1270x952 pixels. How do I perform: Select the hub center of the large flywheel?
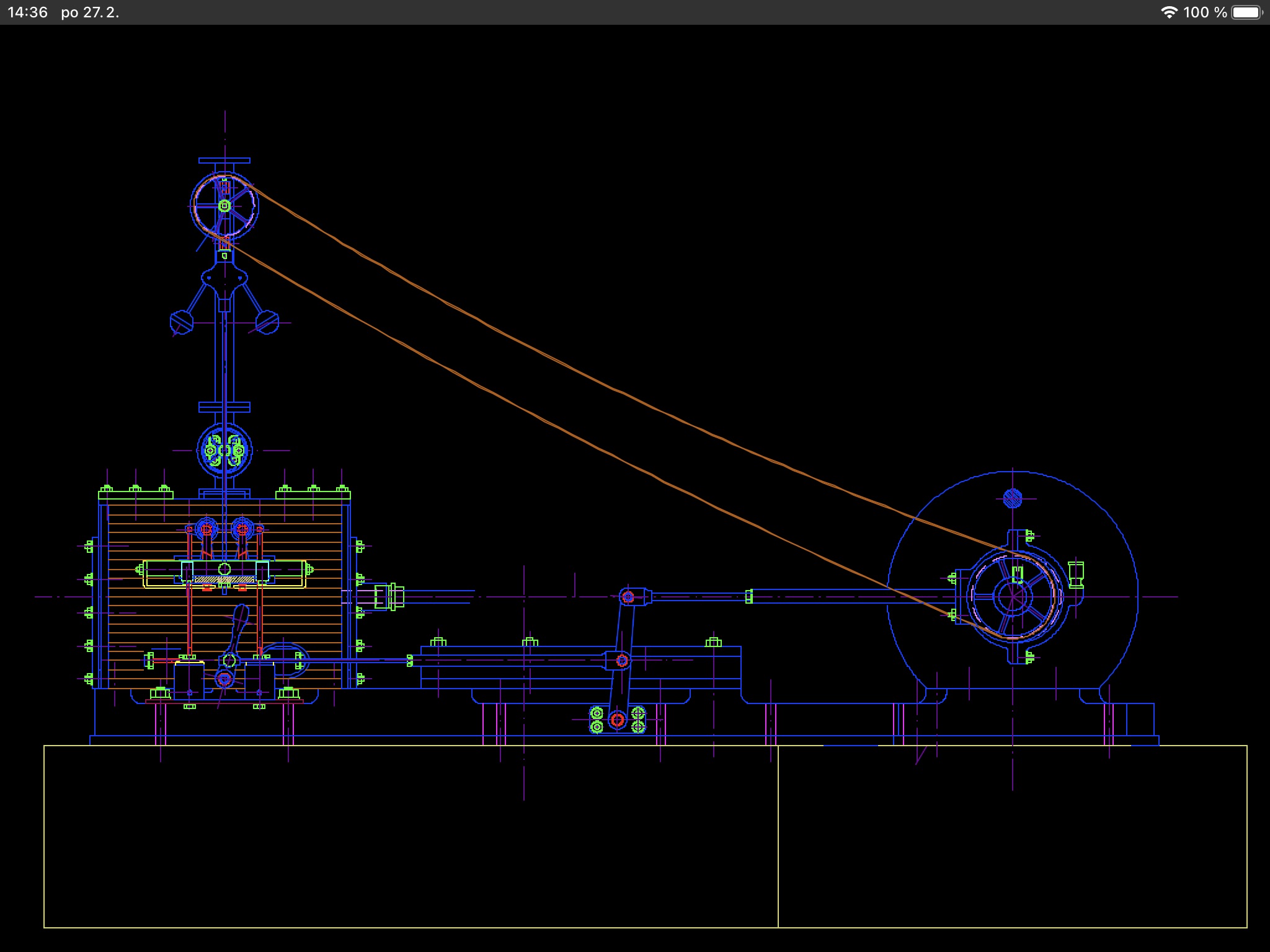[1013, 597]
